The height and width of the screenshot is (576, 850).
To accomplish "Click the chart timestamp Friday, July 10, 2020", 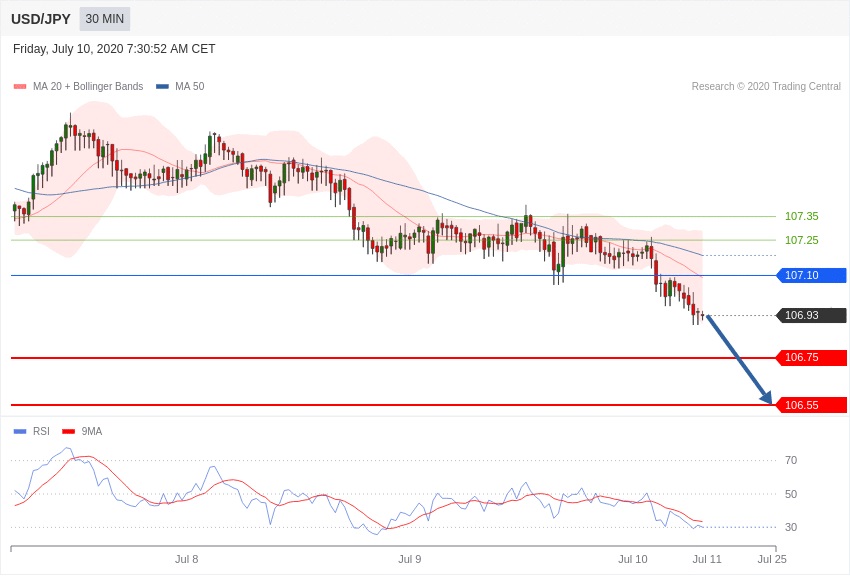I will pyautogui.click(x=114, y=49).
